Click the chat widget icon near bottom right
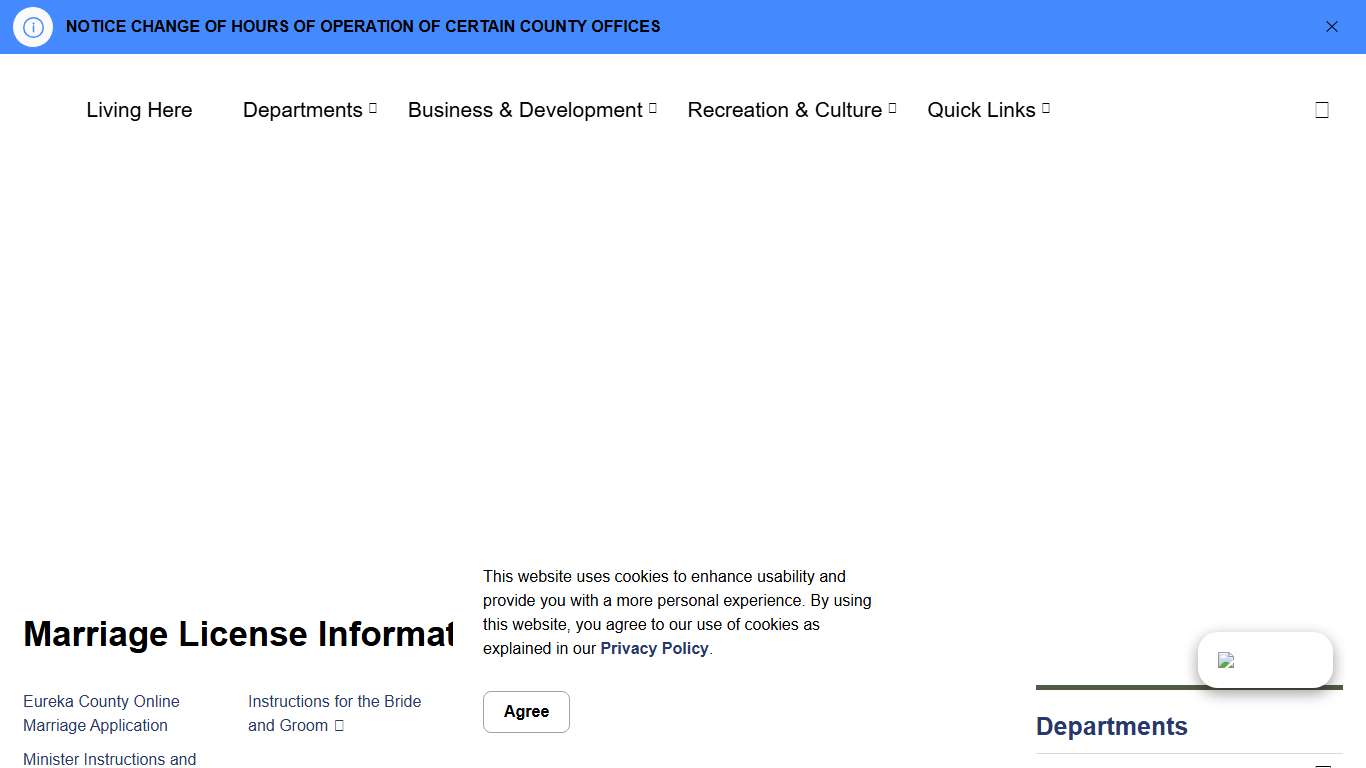Viewport: 1366px width, 768px height. tap(1265, 660)
